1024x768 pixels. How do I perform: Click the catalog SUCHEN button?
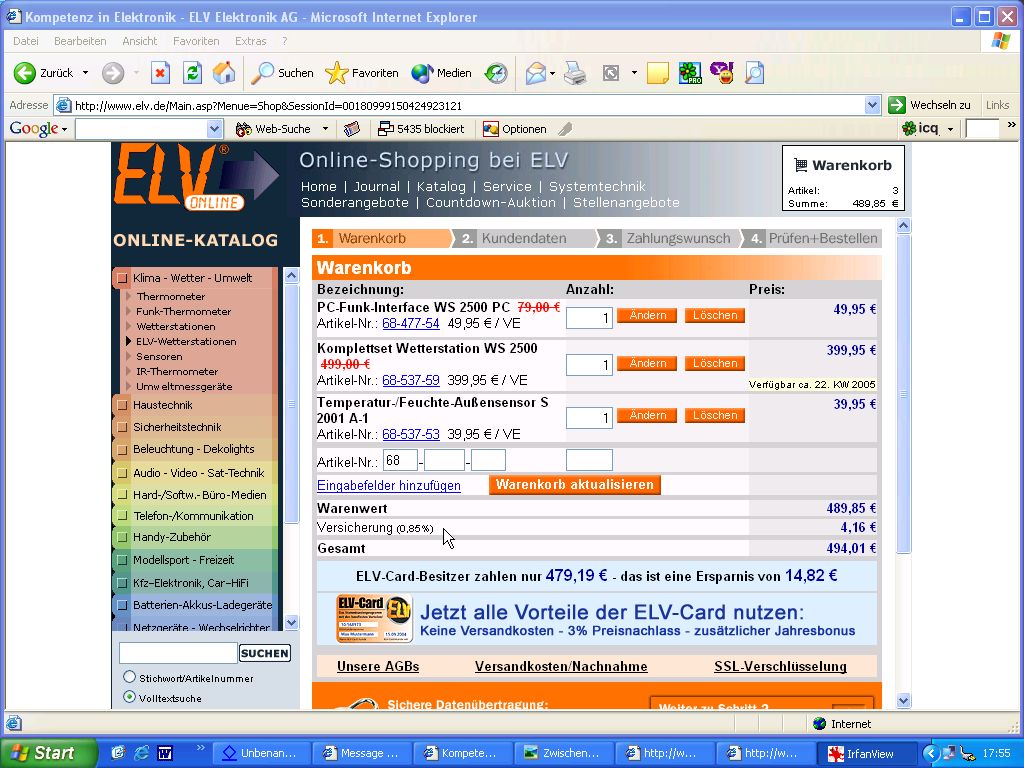[x=264, y=653]
